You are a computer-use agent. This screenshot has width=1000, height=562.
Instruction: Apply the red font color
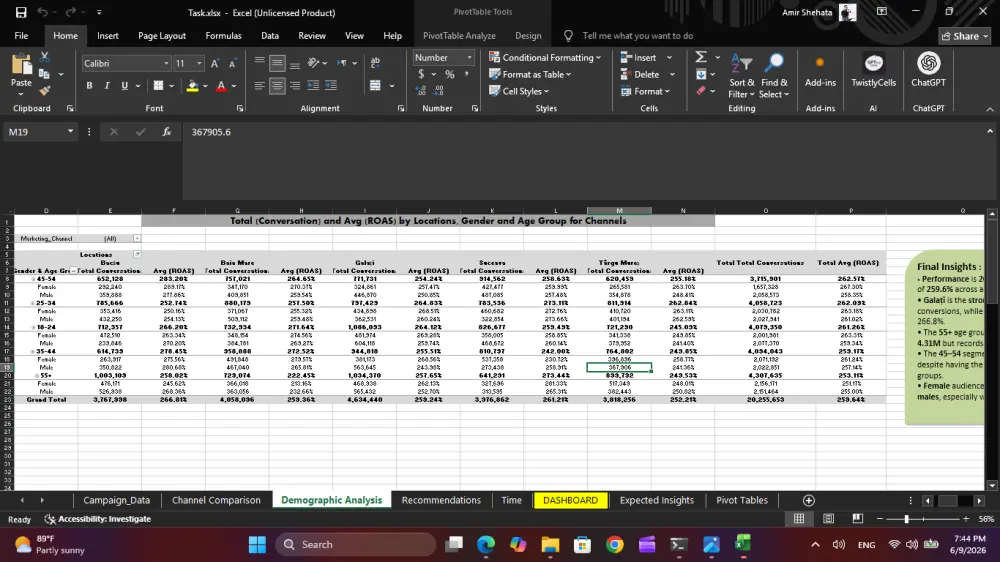point(221,85)
